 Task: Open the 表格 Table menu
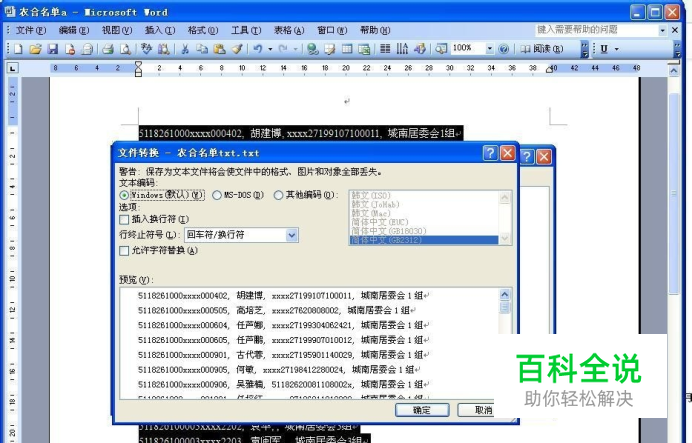[x=289, y=30]
